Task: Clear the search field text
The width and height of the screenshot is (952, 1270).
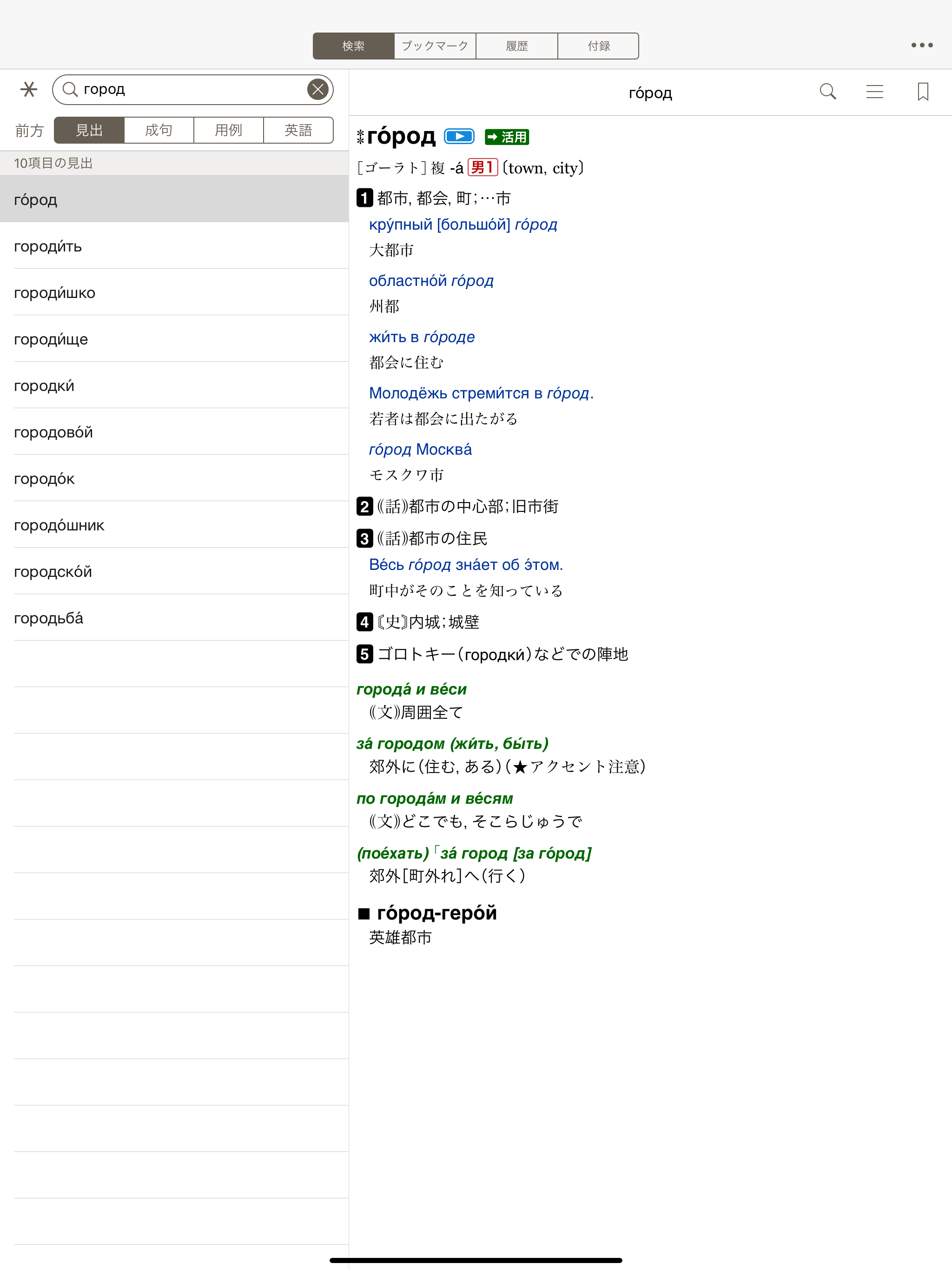Action: click(x=317, y=90)
